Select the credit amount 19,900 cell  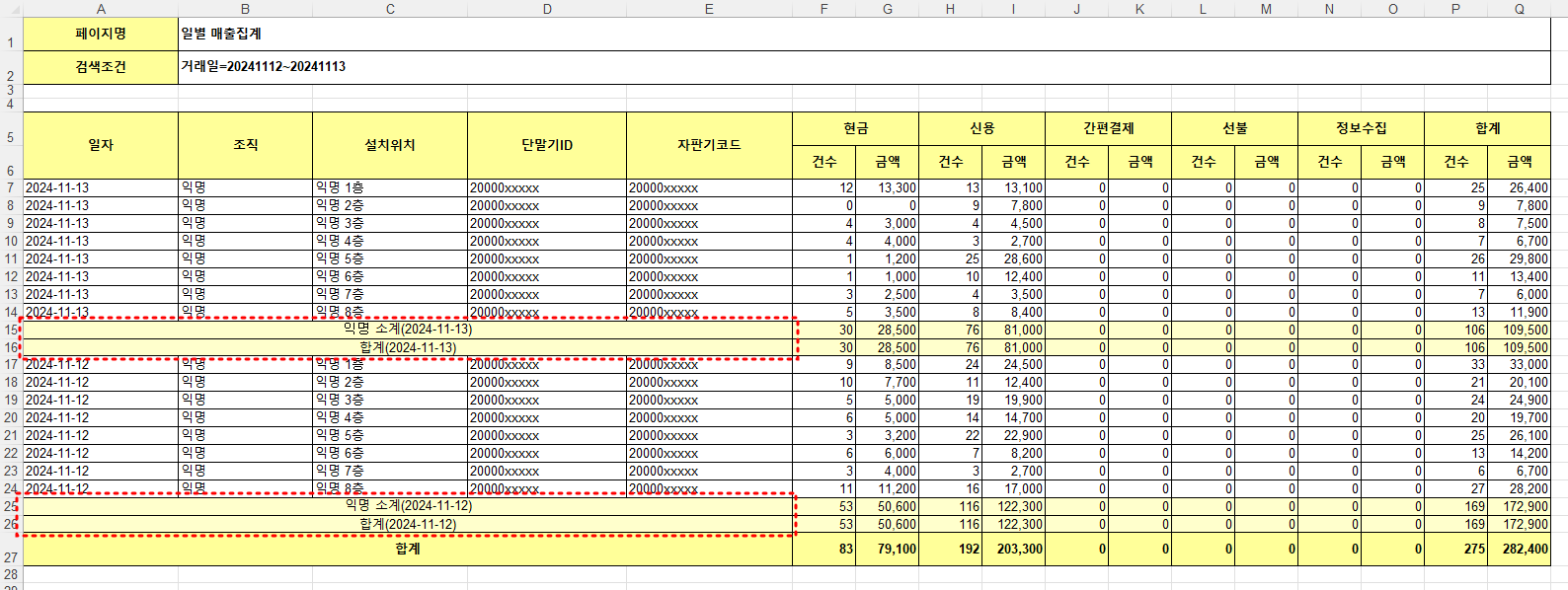1014,400
